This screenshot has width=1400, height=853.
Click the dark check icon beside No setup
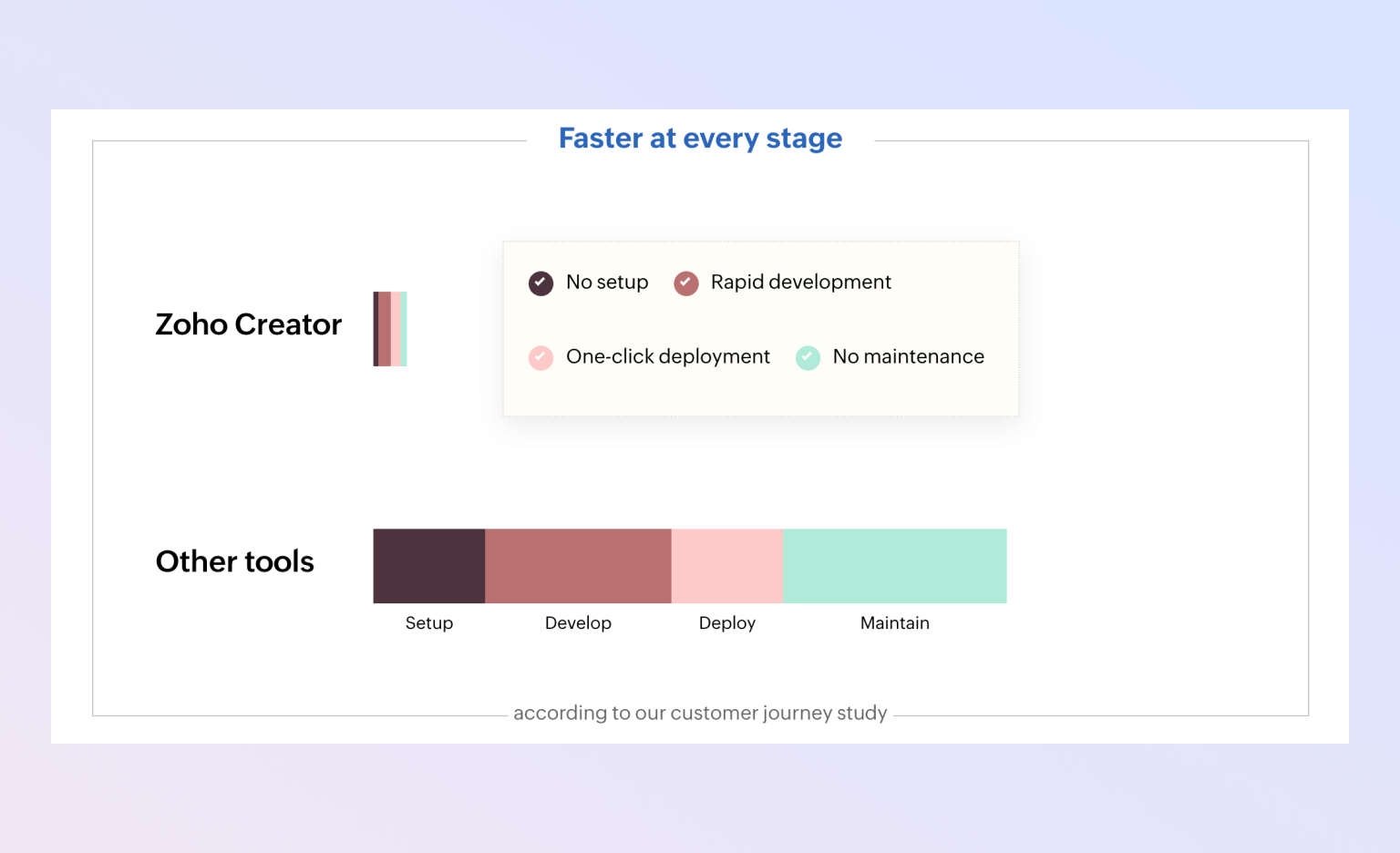[540, 283]
